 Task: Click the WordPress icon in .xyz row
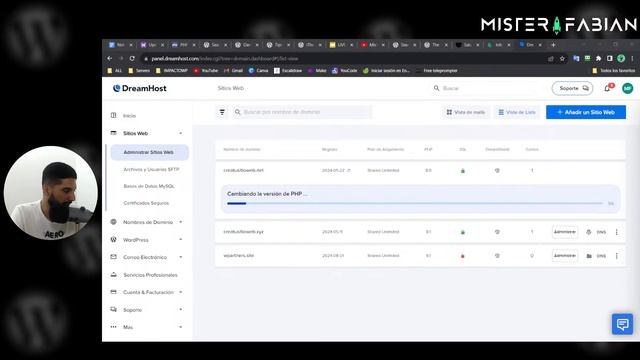[x=589, y=232]
